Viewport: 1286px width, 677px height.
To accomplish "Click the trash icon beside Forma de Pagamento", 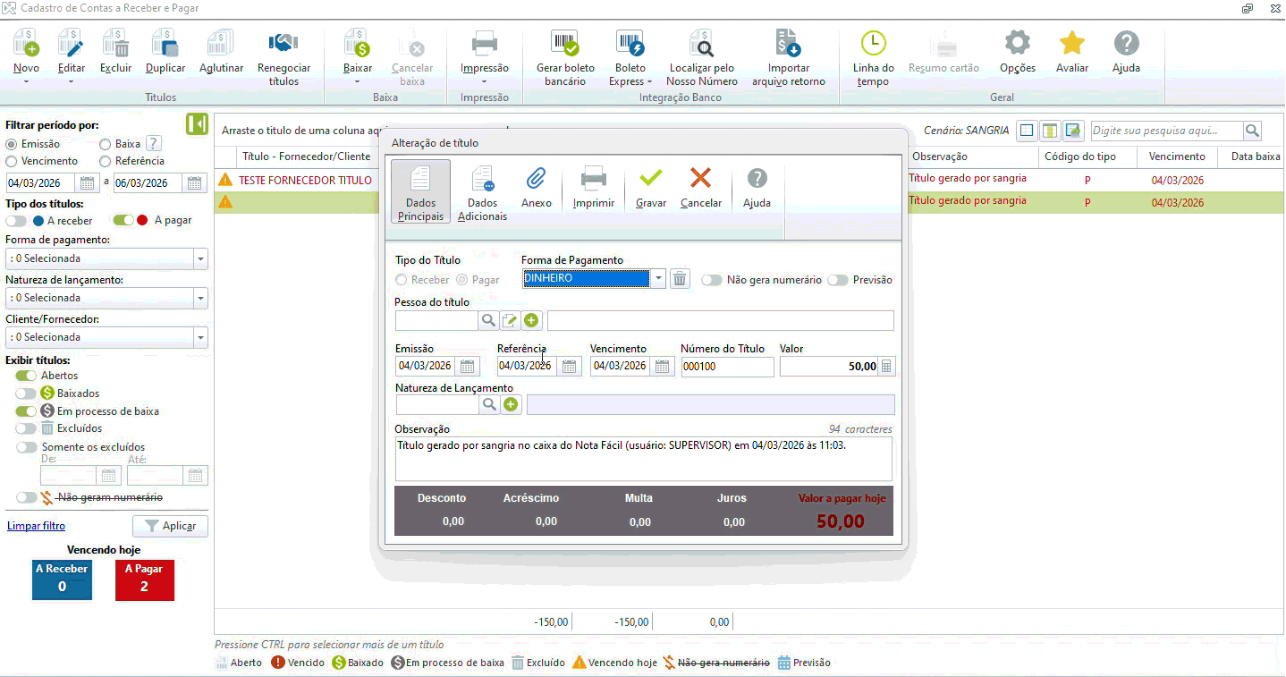I will point(680,279).
